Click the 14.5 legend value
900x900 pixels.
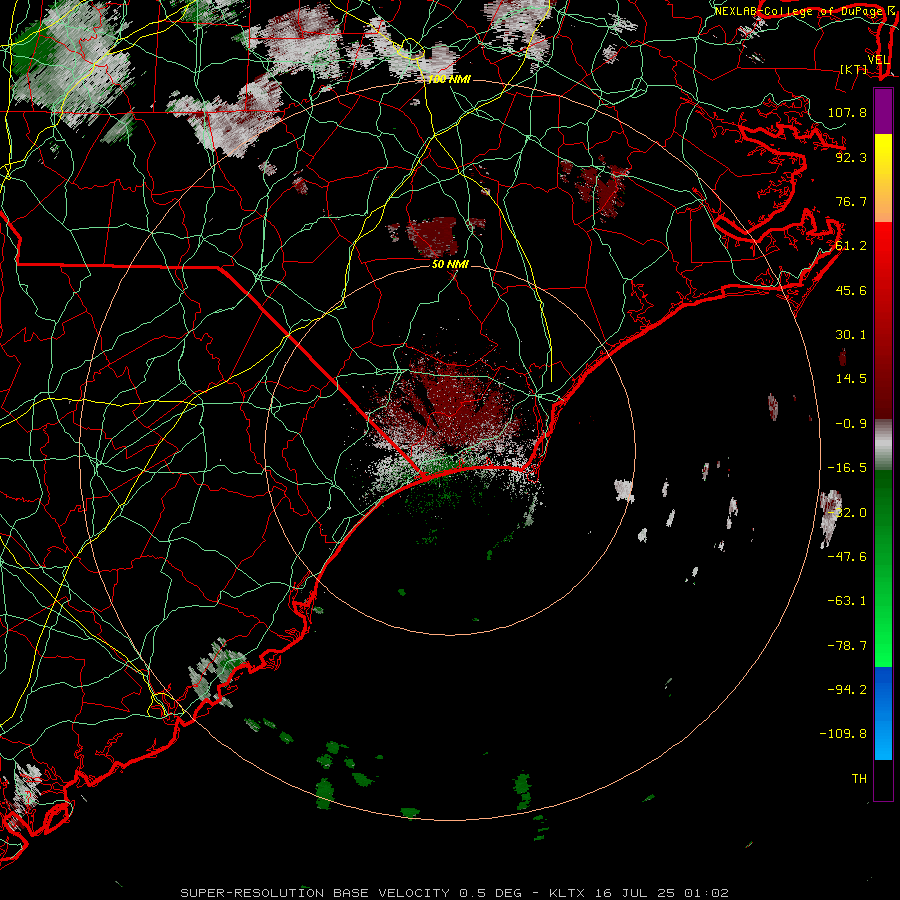click(851, 379)
